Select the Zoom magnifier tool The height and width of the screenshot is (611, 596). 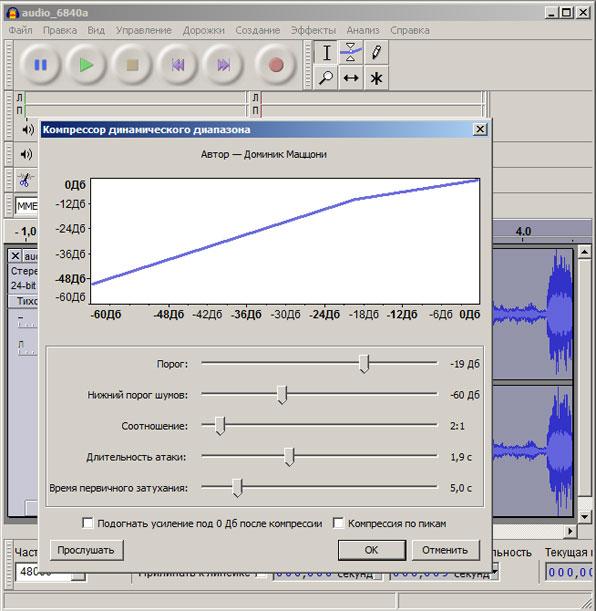click(x=326, y=78)
